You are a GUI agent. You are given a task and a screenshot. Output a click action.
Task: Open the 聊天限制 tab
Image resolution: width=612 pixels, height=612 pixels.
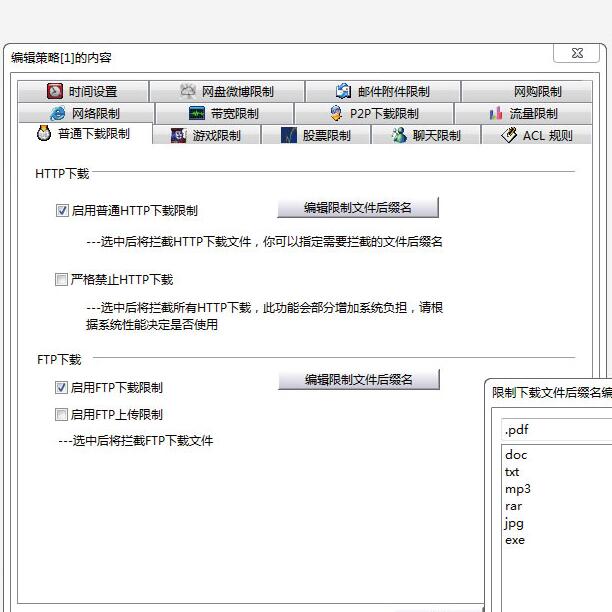(426, 135)
